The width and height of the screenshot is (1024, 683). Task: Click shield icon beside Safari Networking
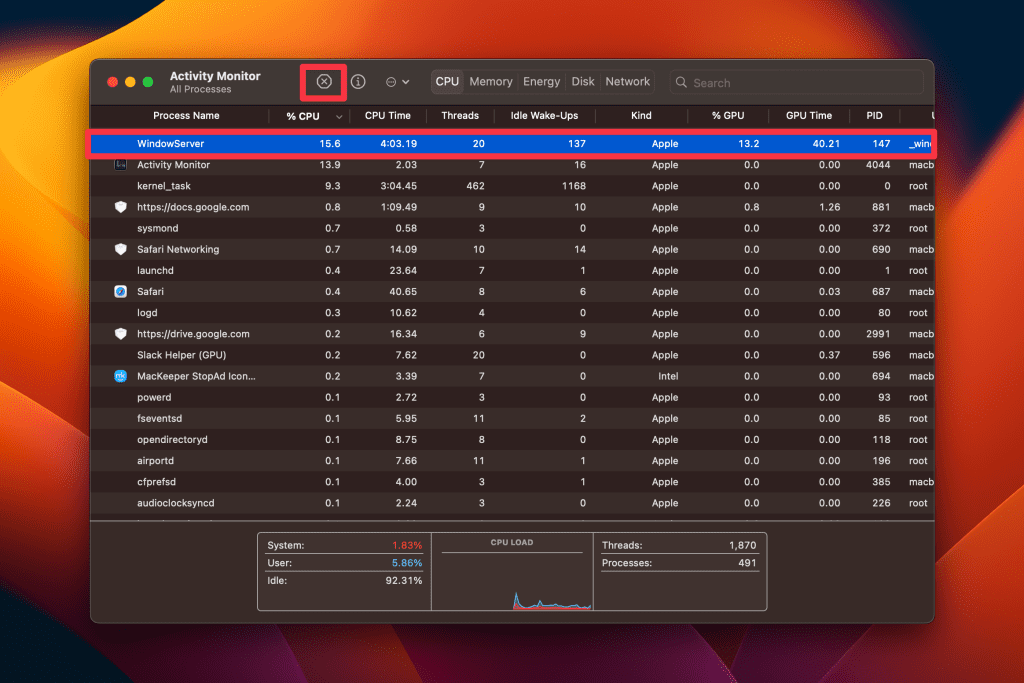(x=120, y=249)
